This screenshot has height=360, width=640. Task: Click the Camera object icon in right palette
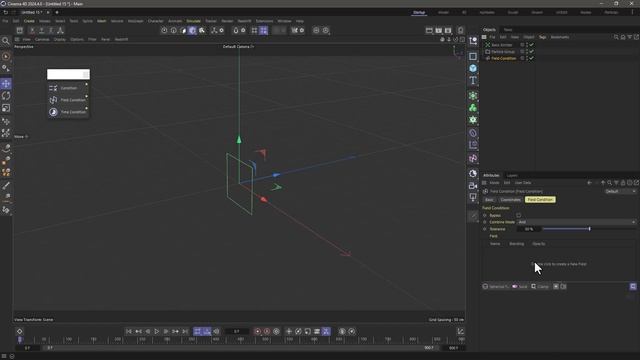[473, 186]
